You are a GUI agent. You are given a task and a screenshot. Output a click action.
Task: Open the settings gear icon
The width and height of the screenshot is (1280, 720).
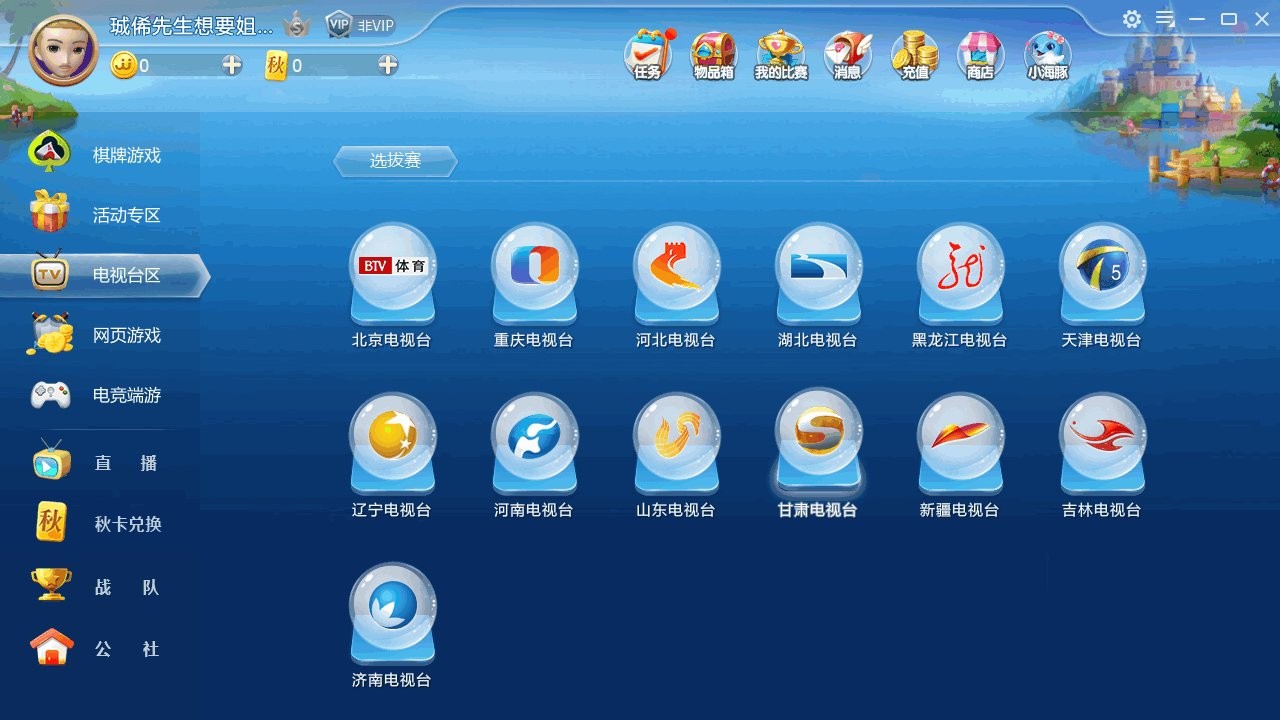tap(1131, 18)
